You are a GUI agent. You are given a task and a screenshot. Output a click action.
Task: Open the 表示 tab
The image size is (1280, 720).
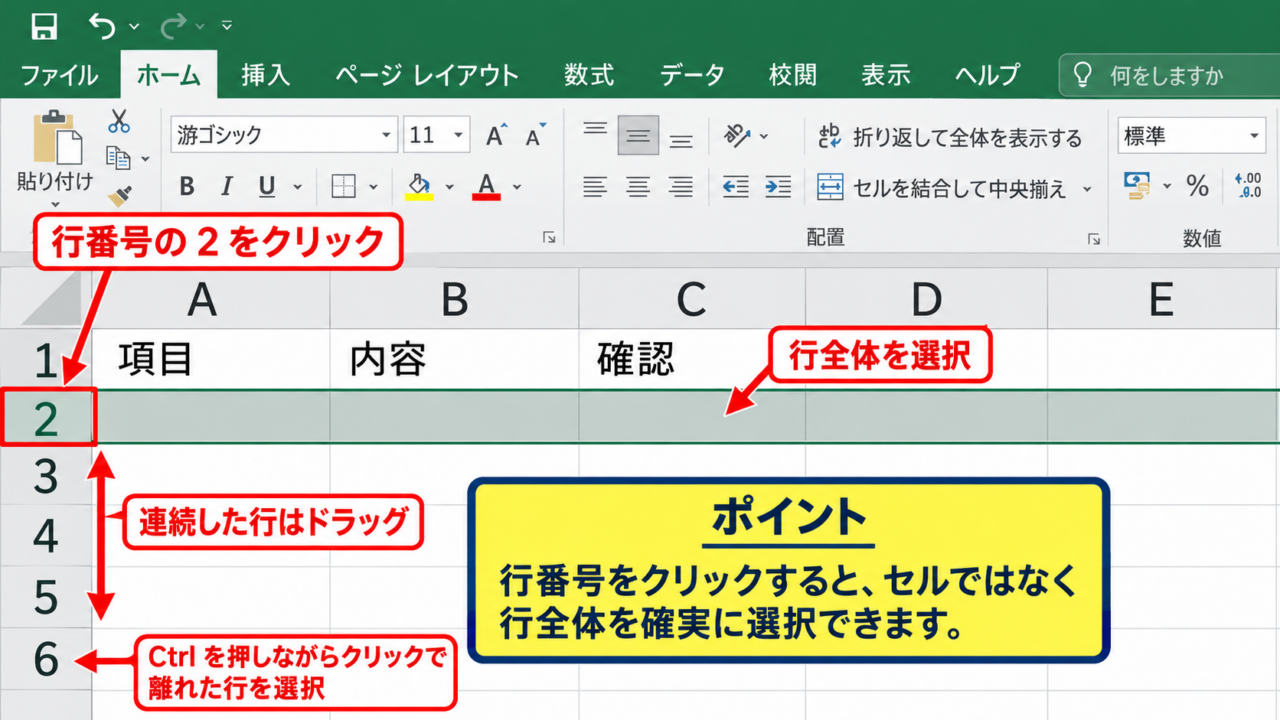click(886, 75)
